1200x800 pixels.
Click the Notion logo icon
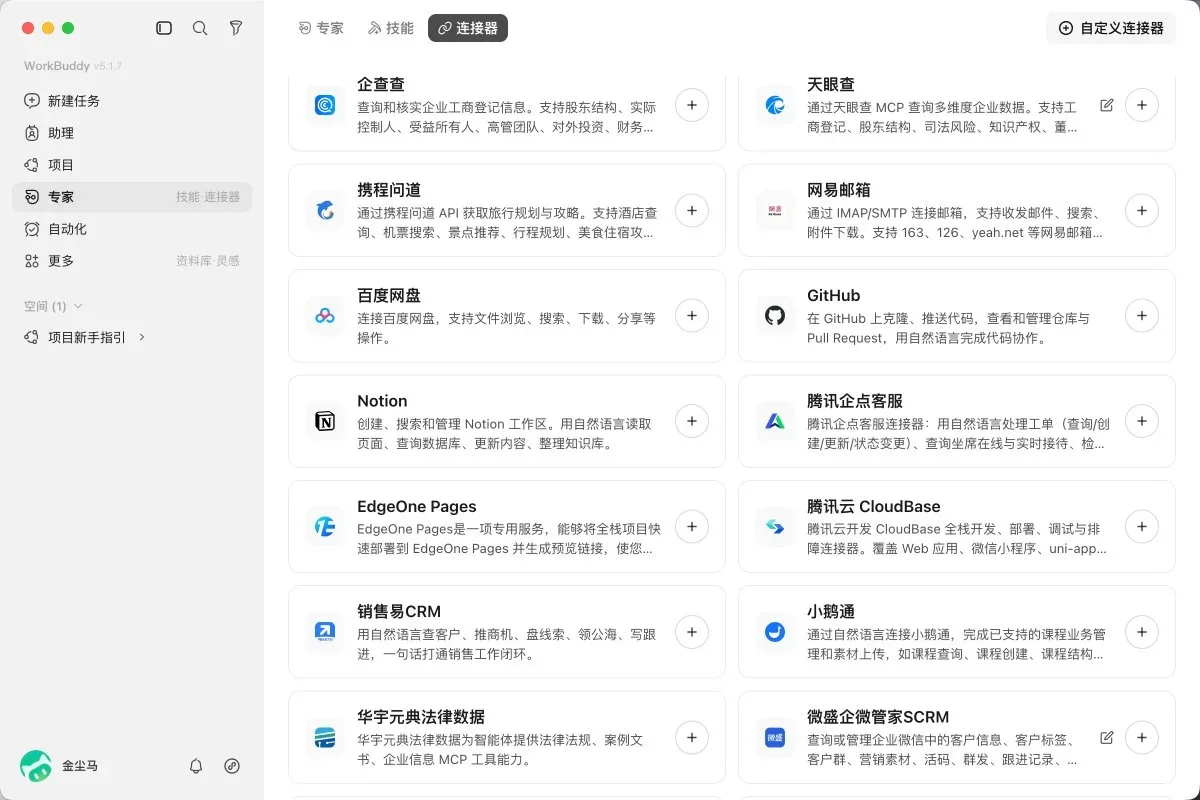coord(325,421)
